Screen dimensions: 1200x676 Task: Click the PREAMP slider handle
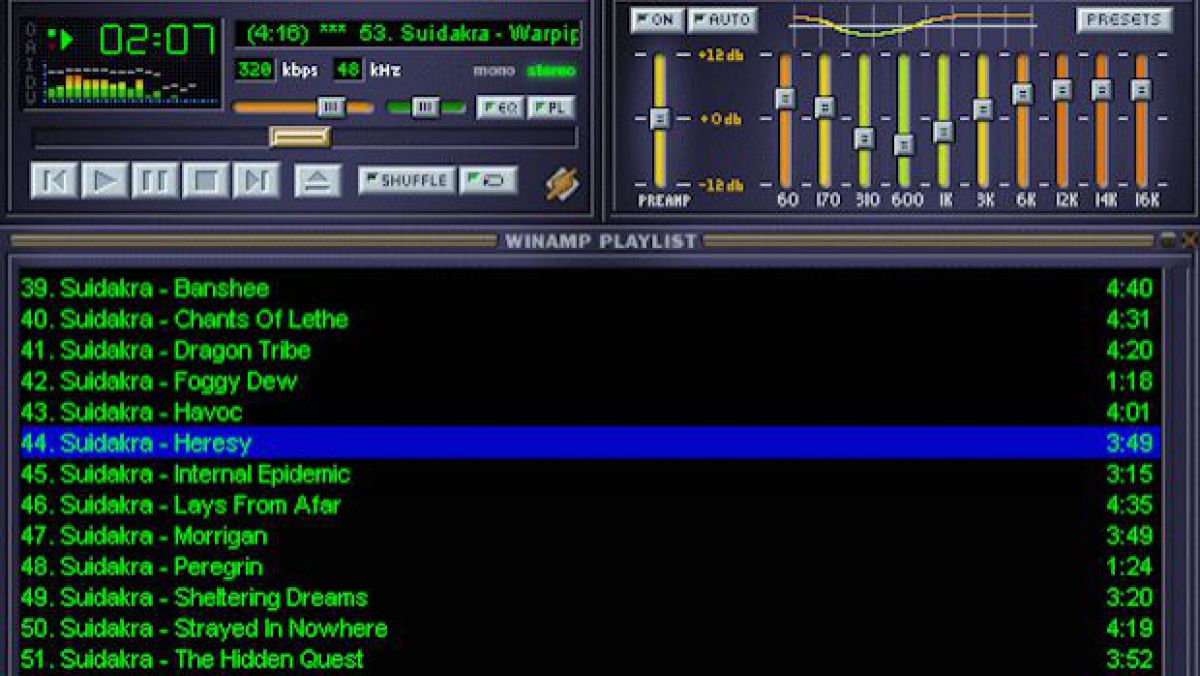[x=659, y=118]
